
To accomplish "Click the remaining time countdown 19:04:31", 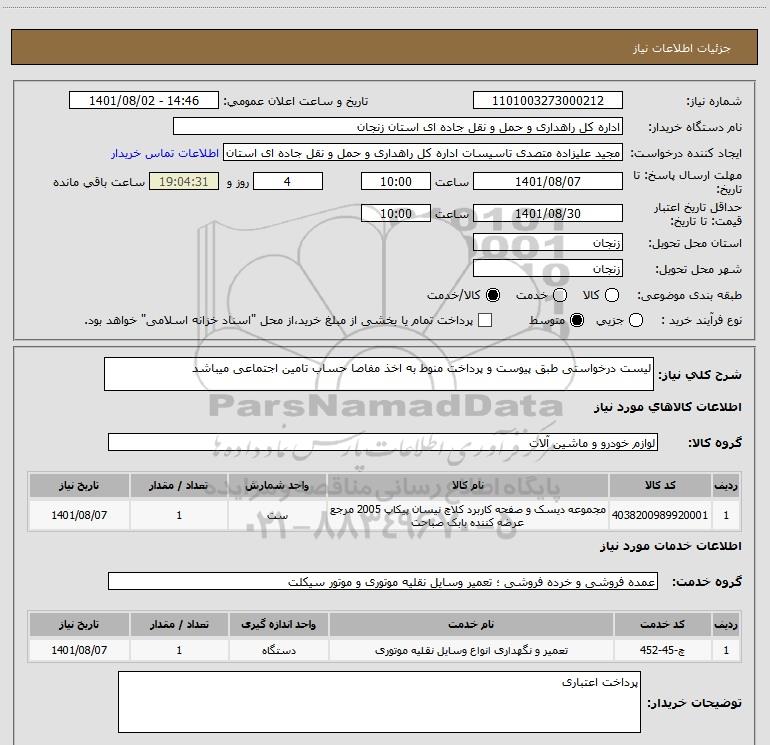I will (x=184, y=181).
